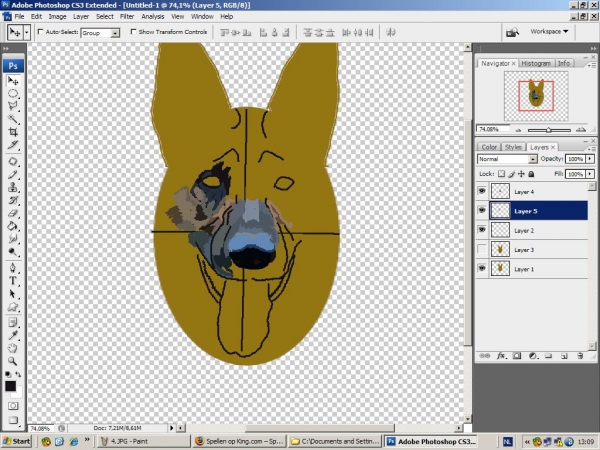Screen dimensions: 600x450
Task: Select the Move tool in the toolbox
Action: [x=13, y=81]
